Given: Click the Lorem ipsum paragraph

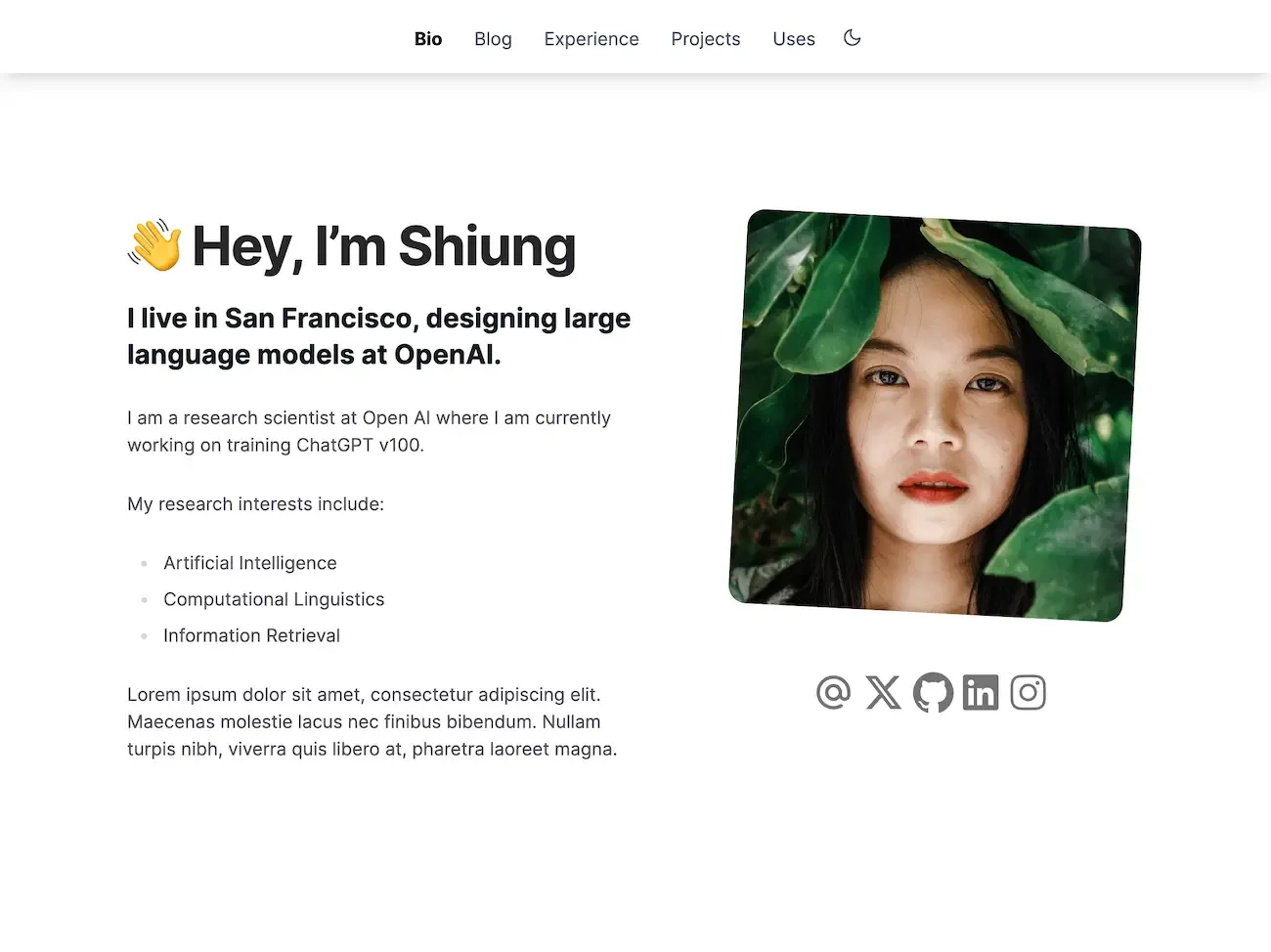Looking at the screenshot, I should [372, 722].
